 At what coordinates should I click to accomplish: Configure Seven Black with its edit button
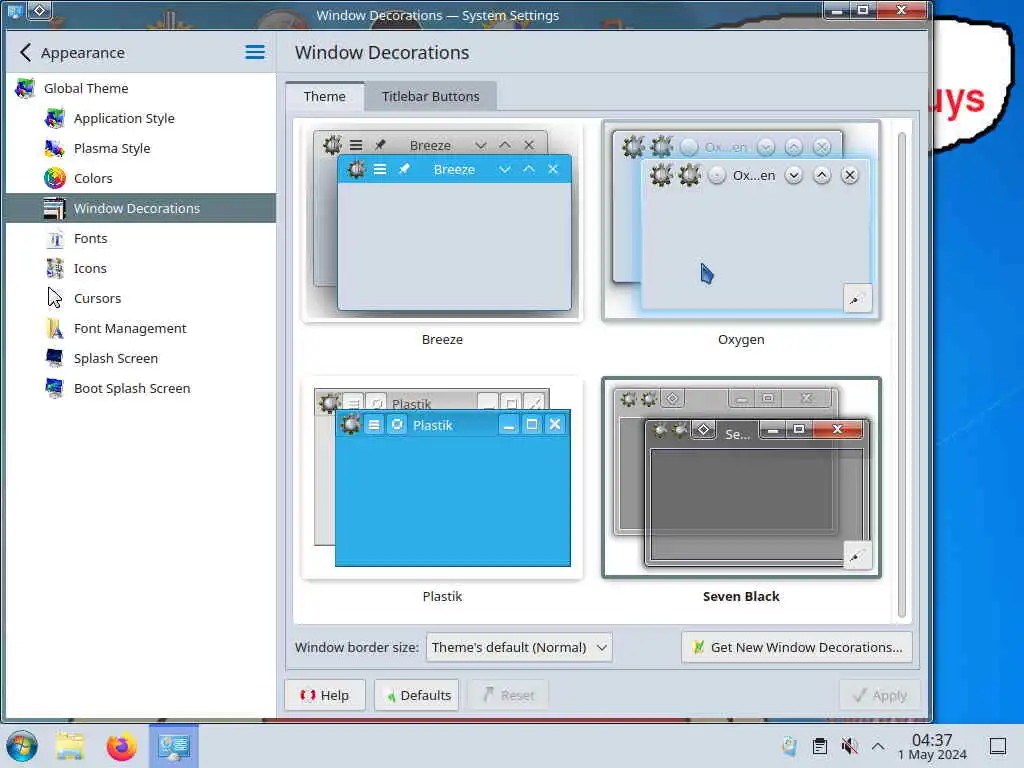(857, 556)
